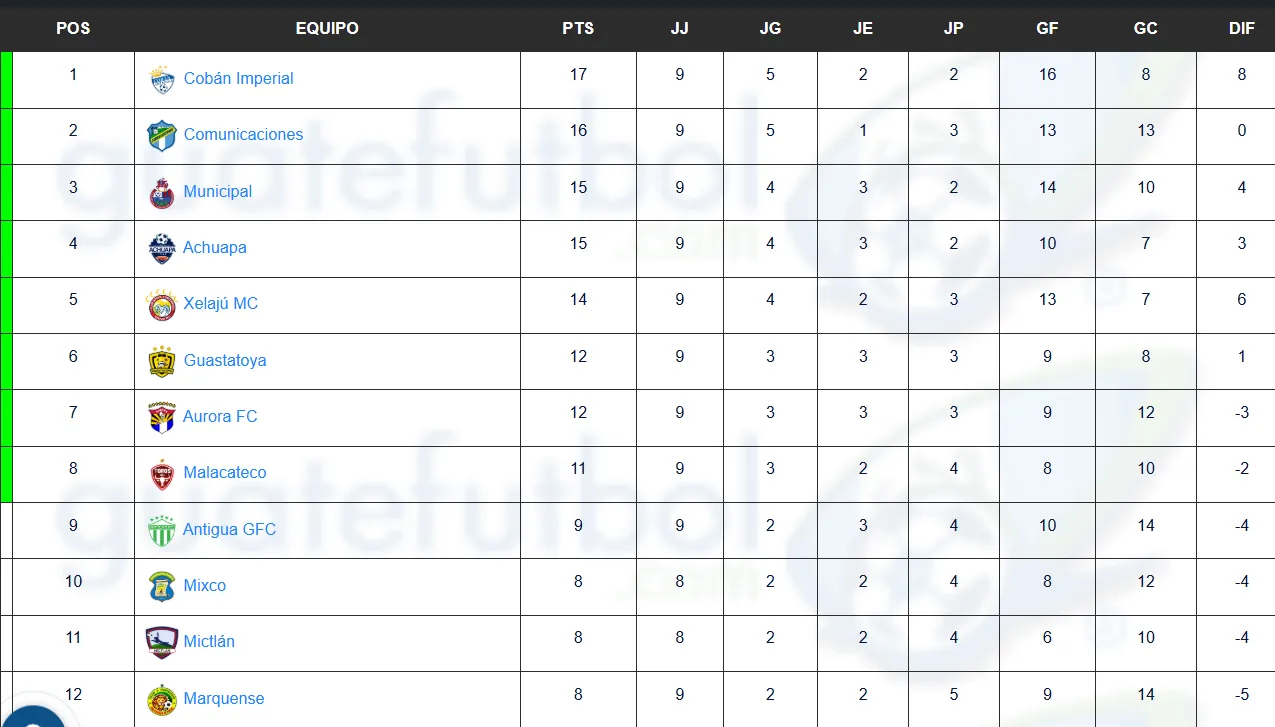Open the Mictlán team page link
The width and height of the screenshot is (1275, 727).
tap(209, 642)
